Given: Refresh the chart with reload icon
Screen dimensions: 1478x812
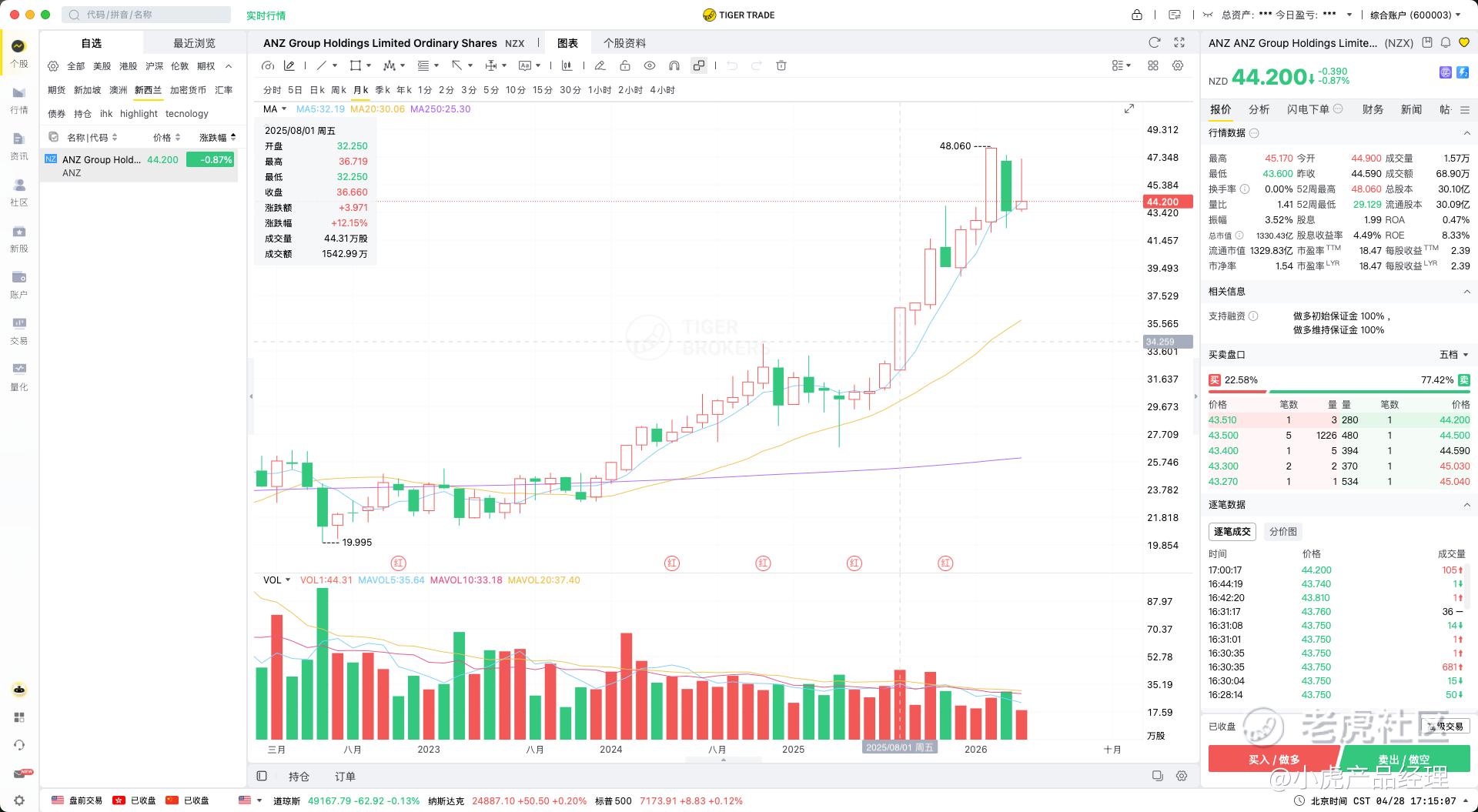Looking at the screenshot, I should tap(1154, 42).
